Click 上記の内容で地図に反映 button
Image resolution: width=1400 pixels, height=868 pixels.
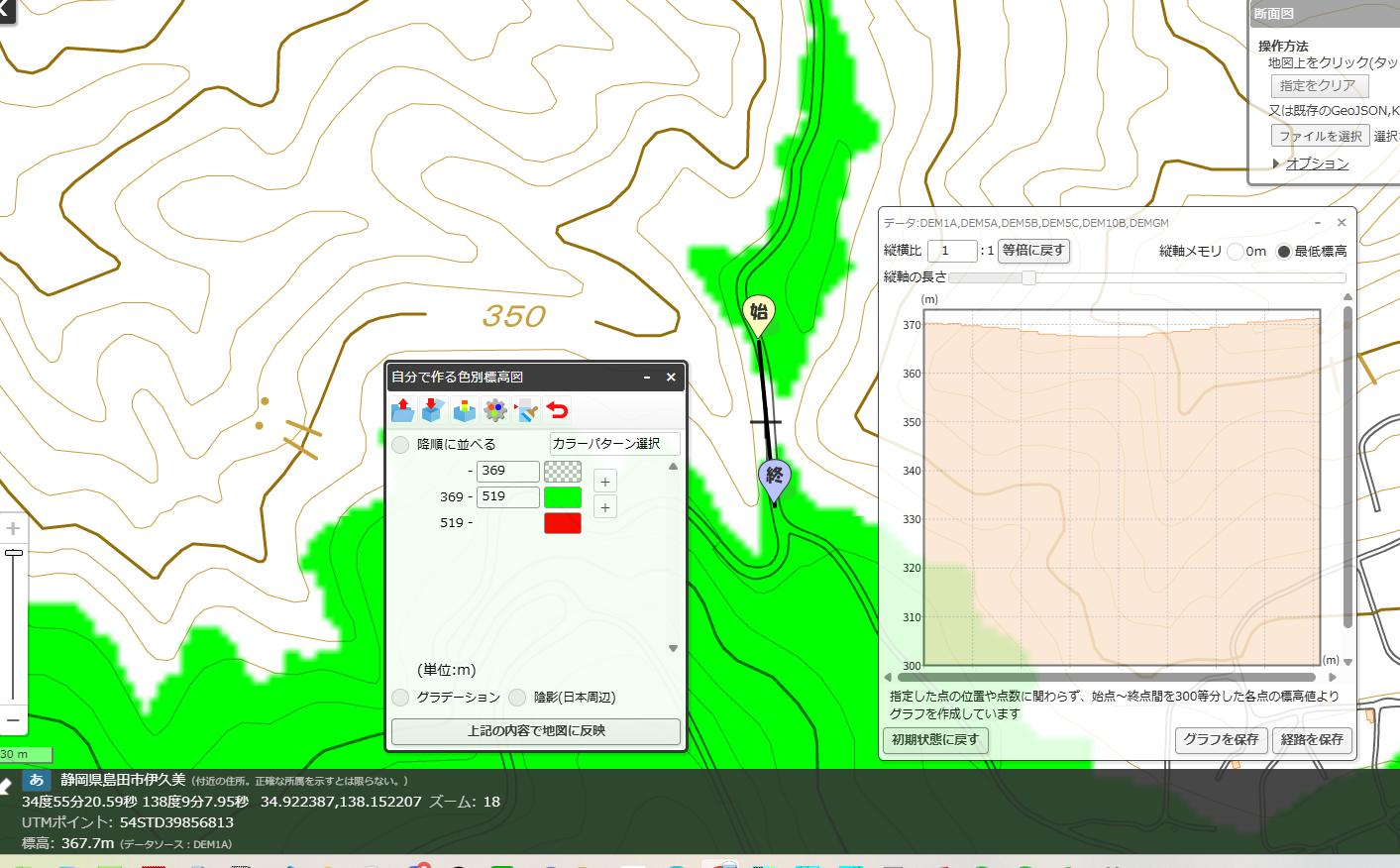pyautogui.click(x=536, y=731)
